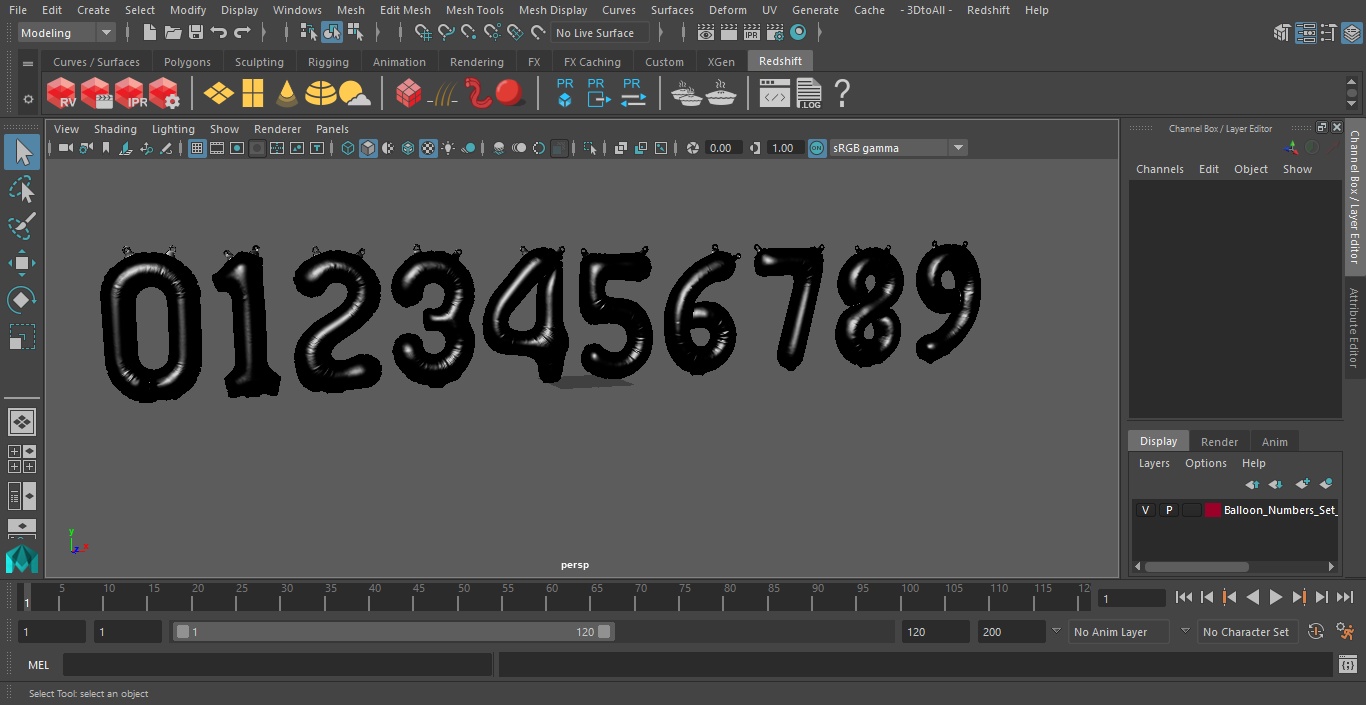Click the range slider bar start handle
This screenshot has width=1366, height=705.
(x=182, y=632)
